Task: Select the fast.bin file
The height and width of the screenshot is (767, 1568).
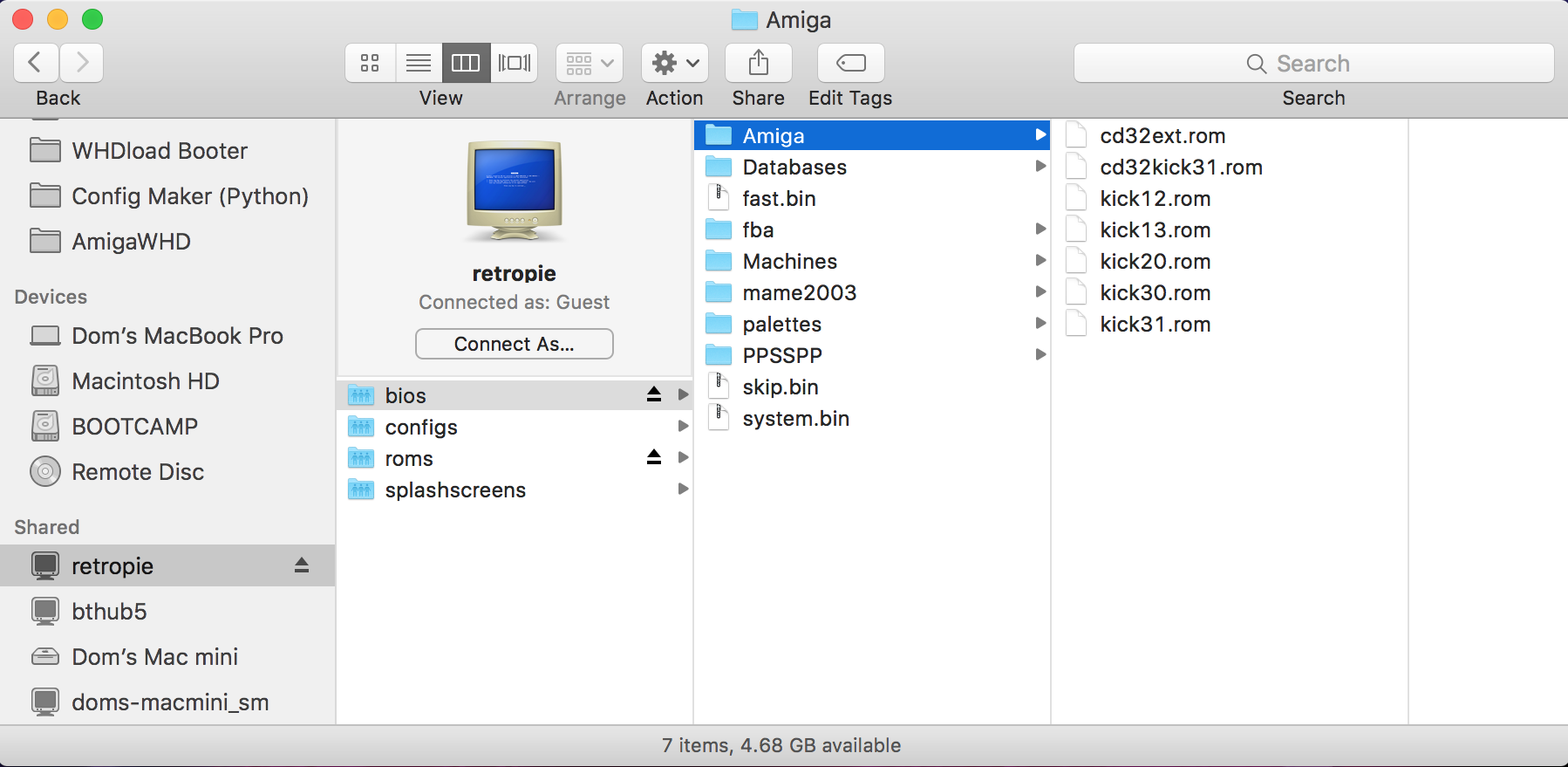Action: [872, 198]
